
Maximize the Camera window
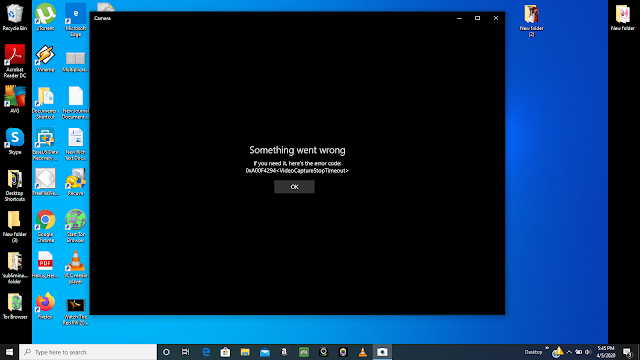pyautogui.click(x=477, y=18)
